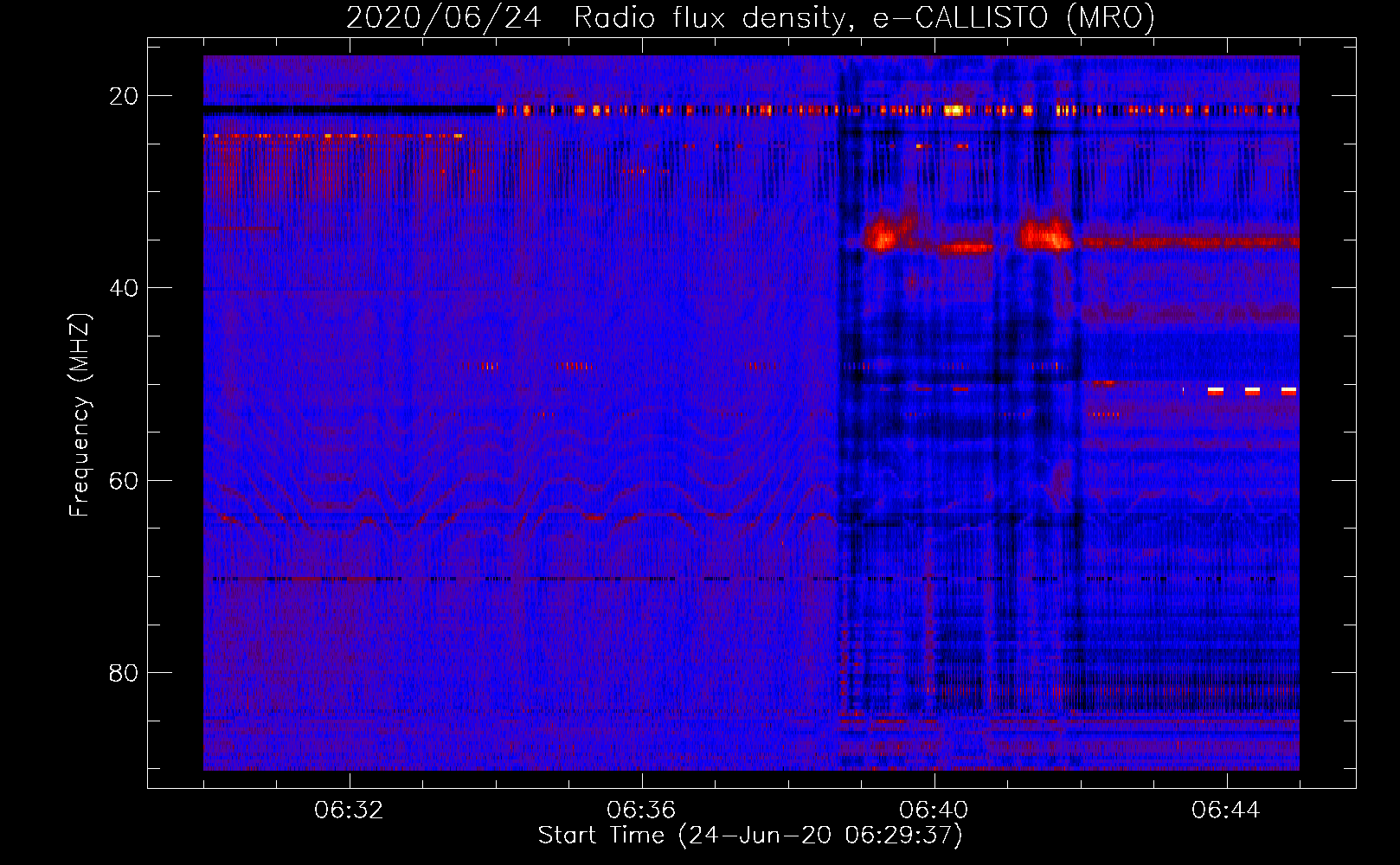Click the '60' frequency tick label
Viewport: 1400px width, 865px height.
(124, 481)
